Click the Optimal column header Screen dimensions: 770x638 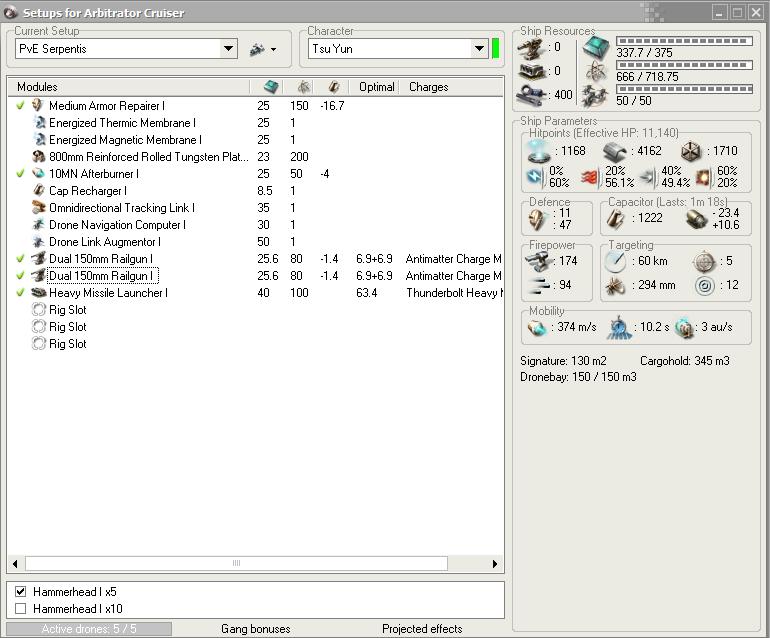(376, 87)
